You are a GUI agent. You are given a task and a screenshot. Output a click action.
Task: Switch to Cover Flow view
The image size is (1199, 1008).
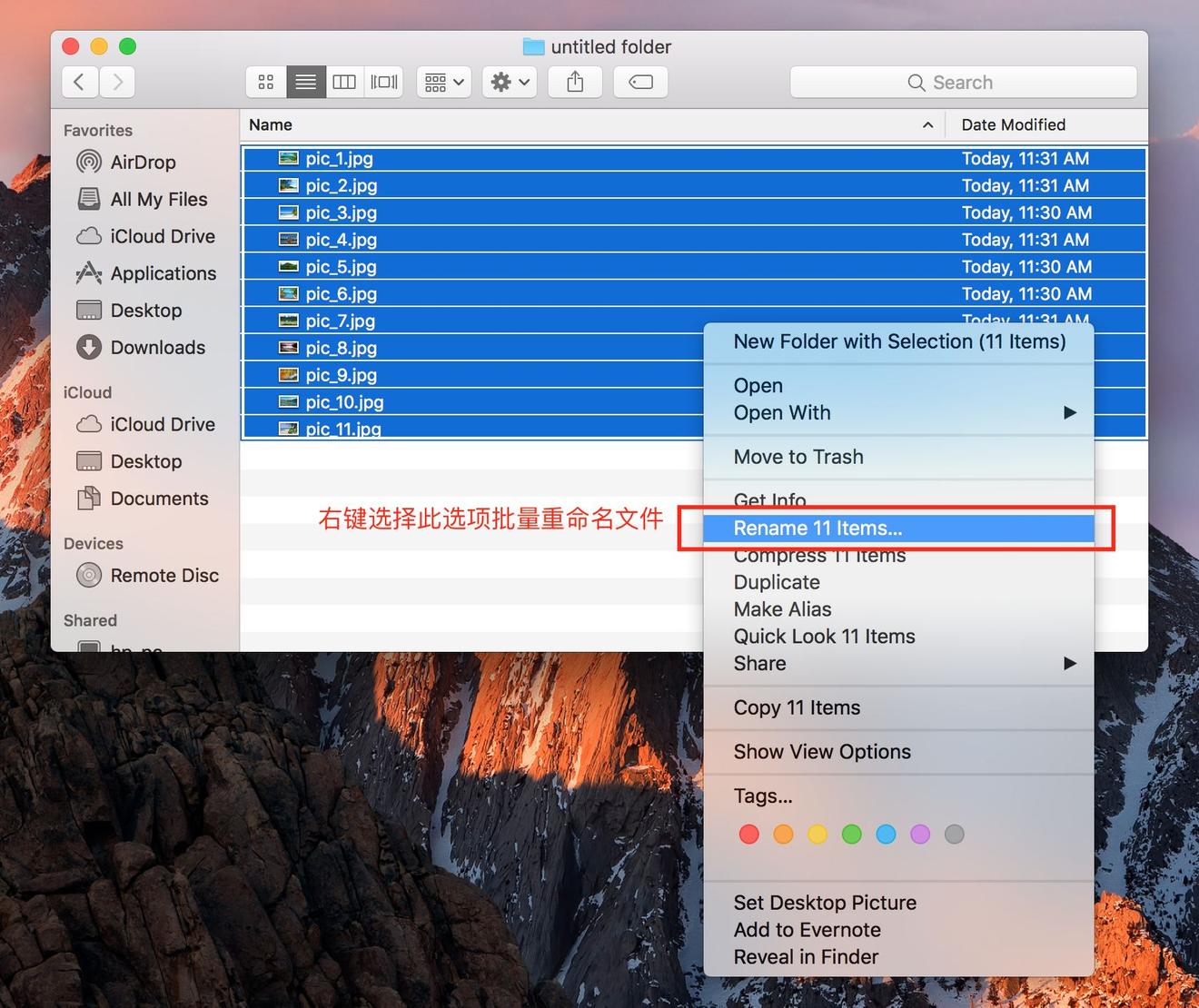point(383,82)
